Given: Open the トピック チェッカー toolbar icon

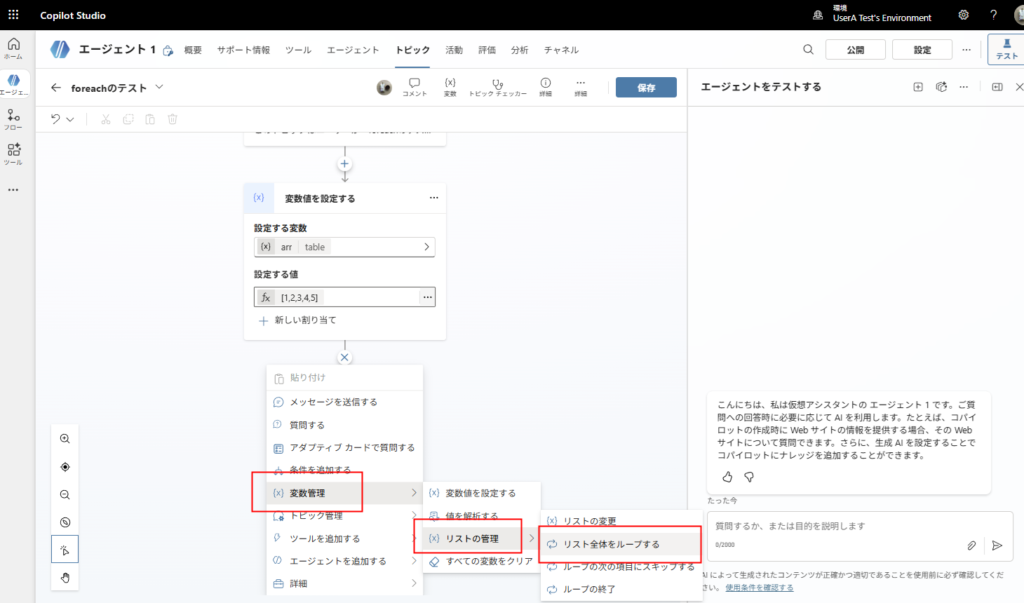Looking at the screenshot, I should (x=497, y=87).
